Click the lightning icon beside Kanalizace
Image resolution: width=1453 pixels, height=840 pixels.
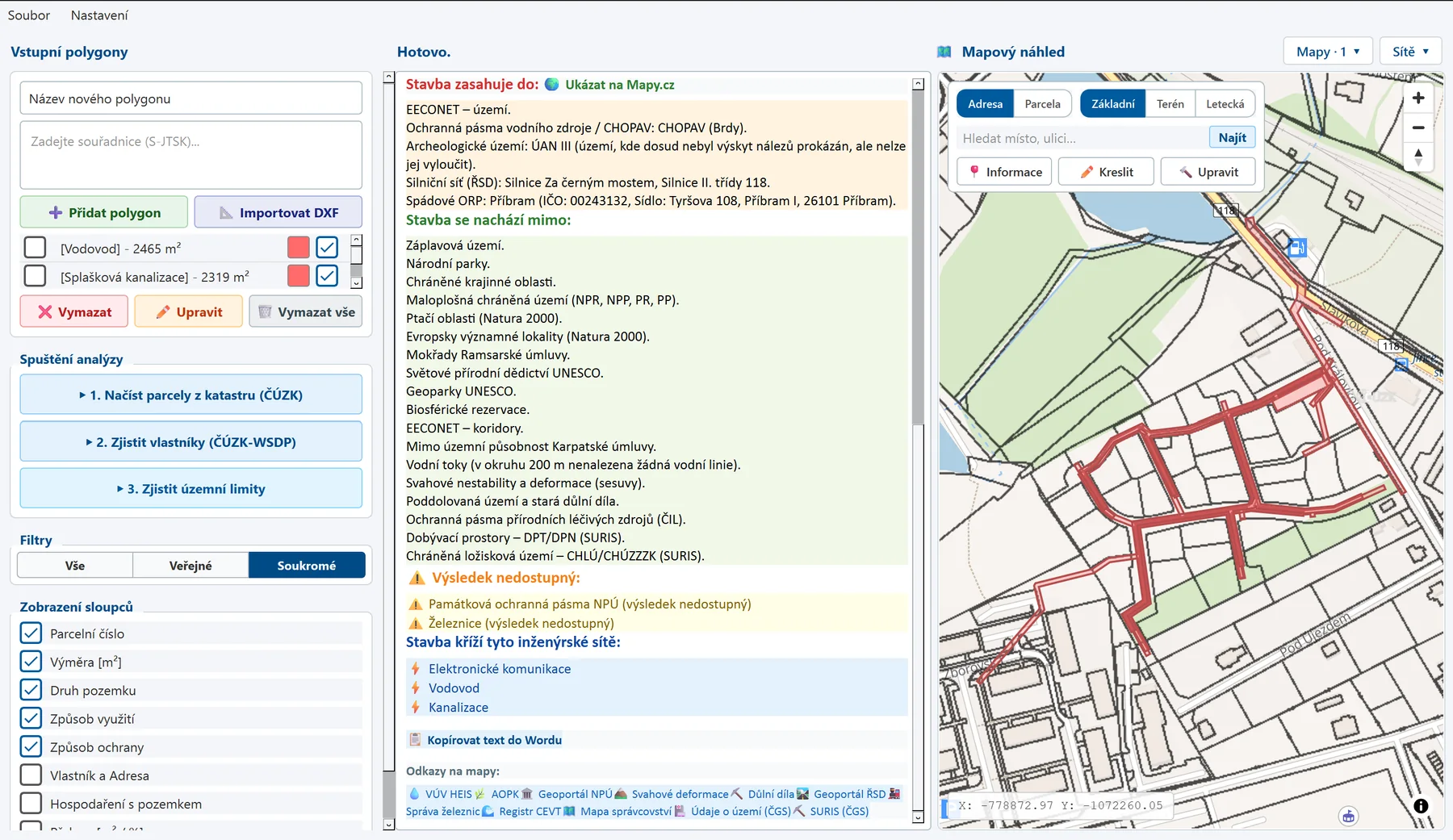[416, 708]
